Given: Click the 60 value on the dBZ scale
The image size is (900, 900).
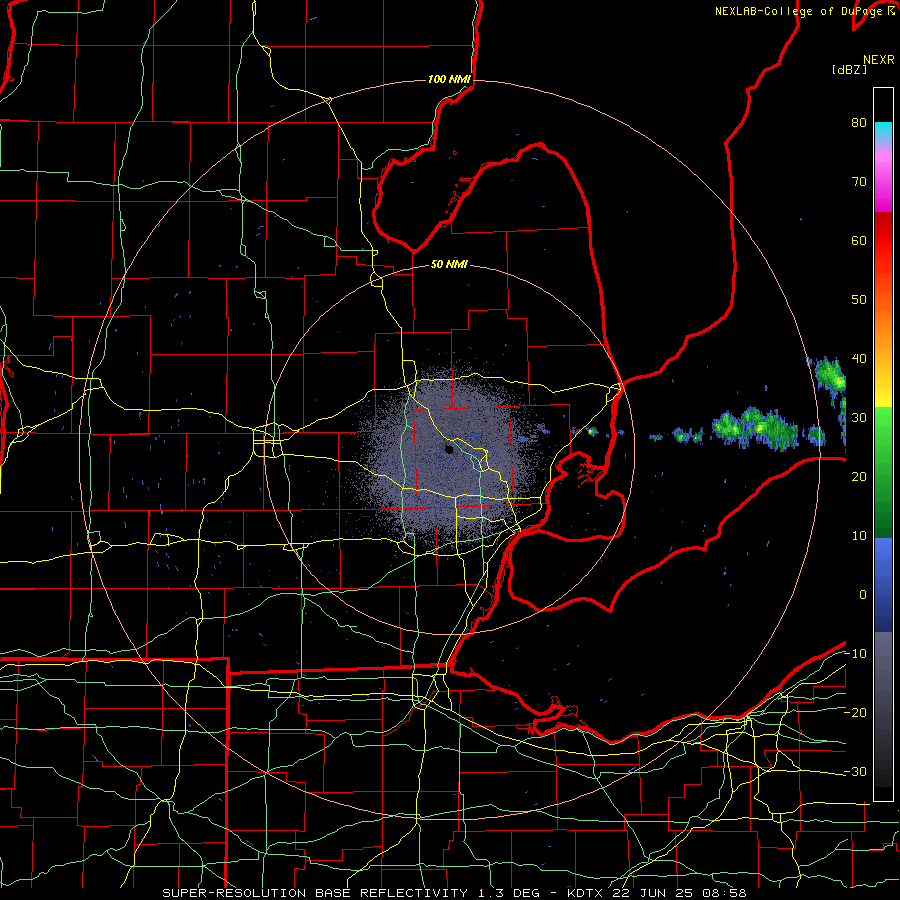Looking at the screenshot, I should tap(859, 240).
